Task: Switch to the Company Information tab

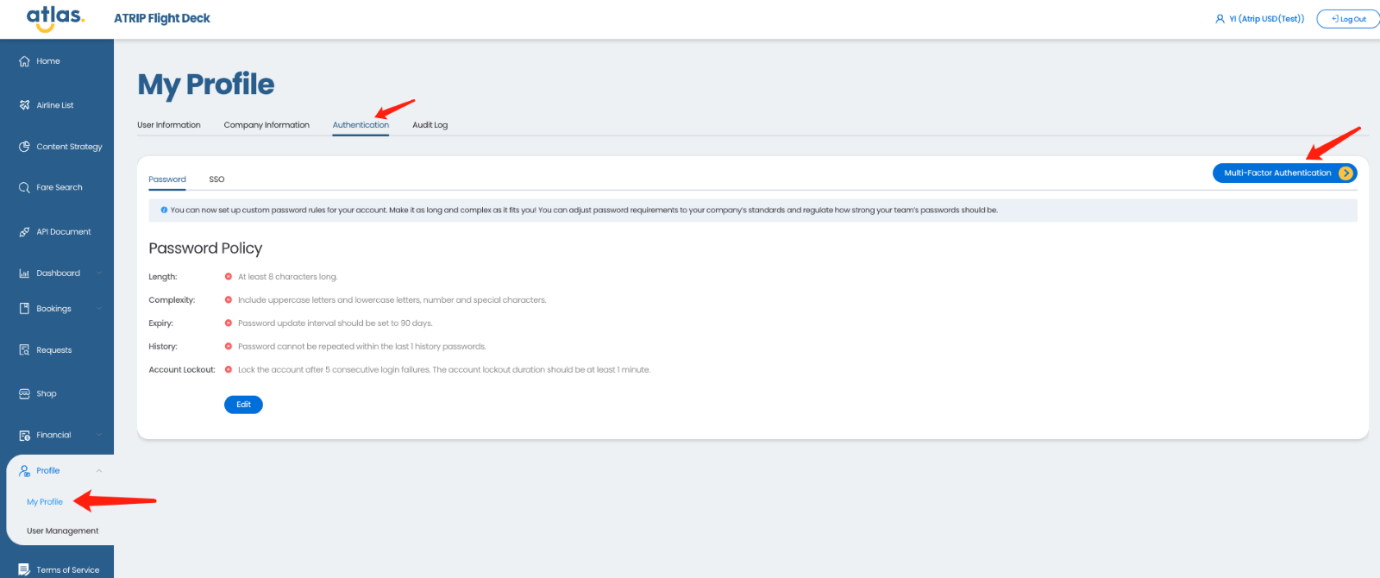Action: click(266, 125)
